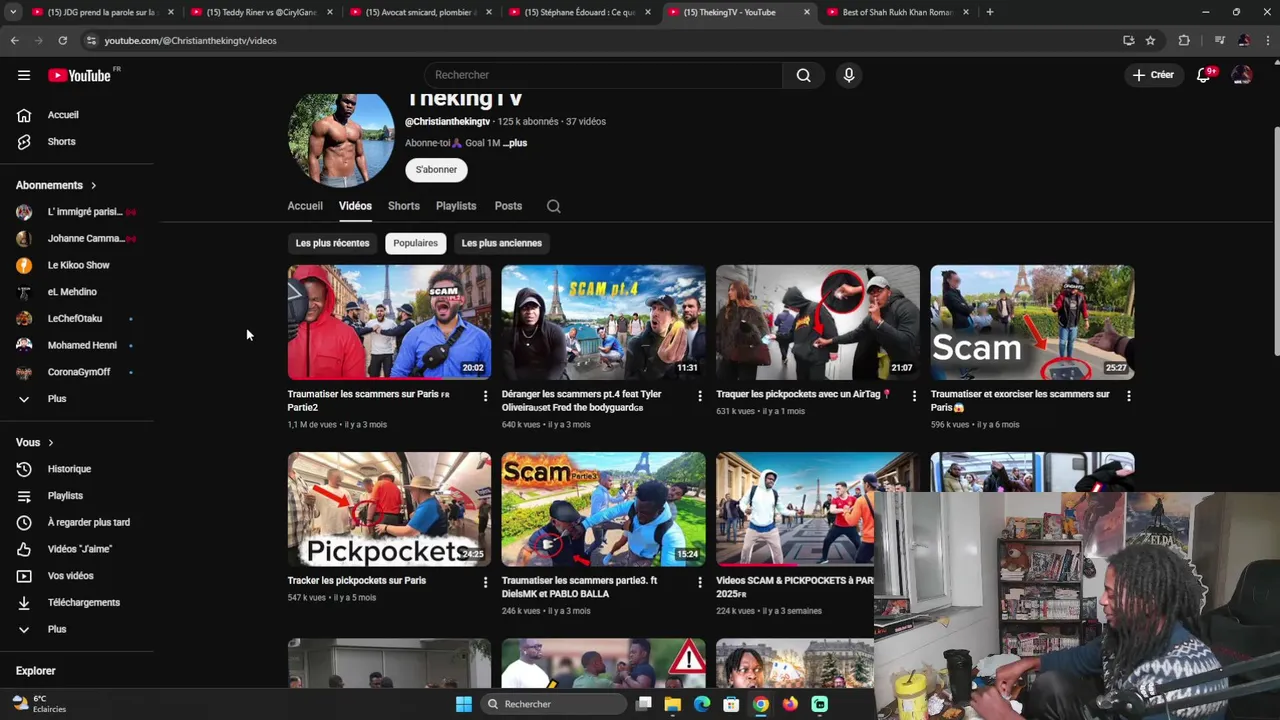Switch to the channel Playlists tab
The image size is (1280, 720).
point(456,206)
